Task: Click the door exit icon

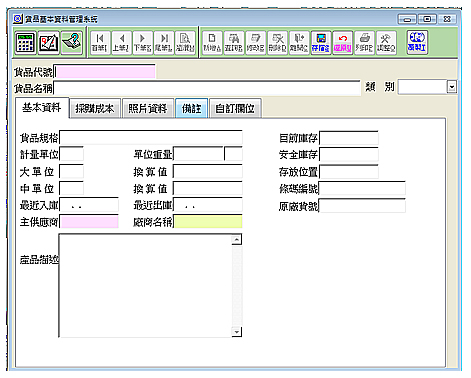Action: click(299, 42)
